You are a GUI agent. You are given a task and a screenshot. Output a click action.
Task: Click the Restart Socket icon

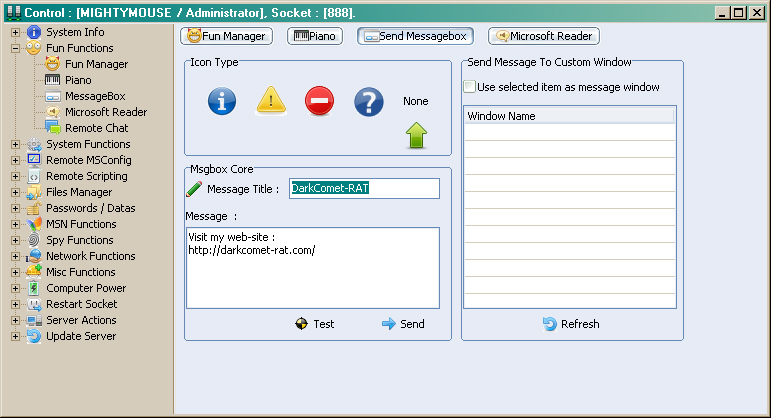click(34, 304)
